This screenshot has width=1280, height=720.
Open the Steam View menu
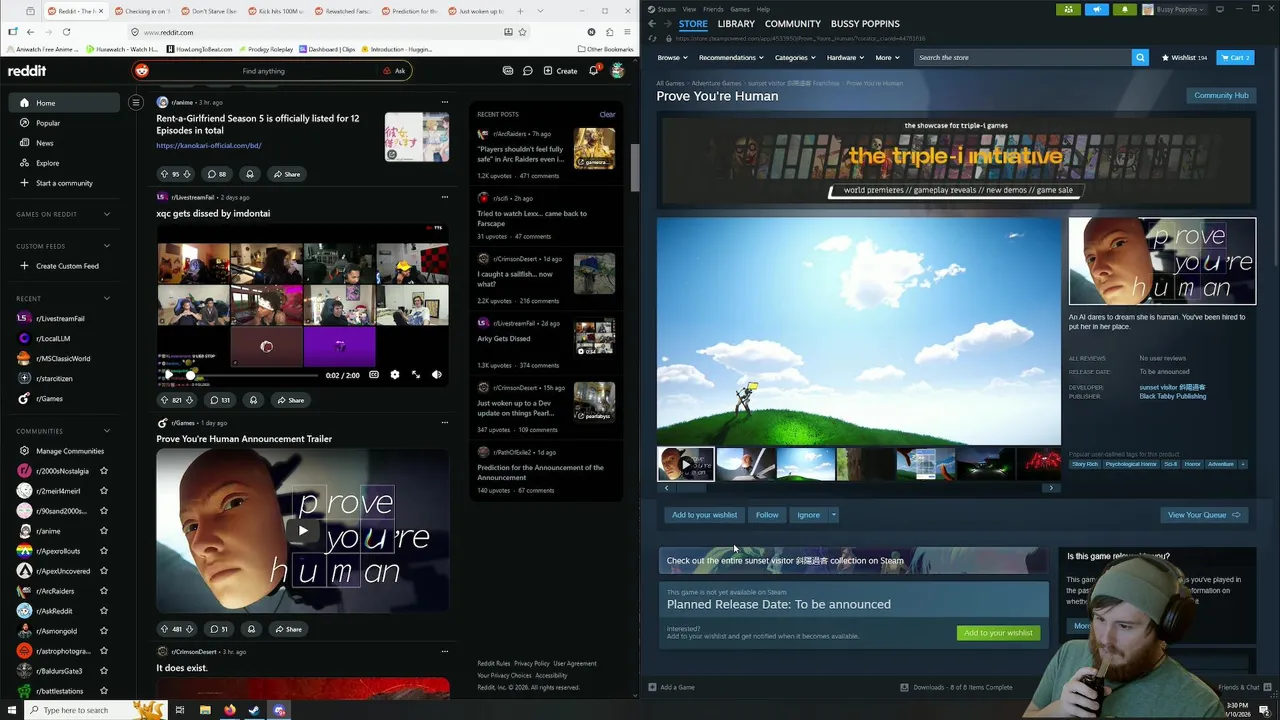coord(689,9)
